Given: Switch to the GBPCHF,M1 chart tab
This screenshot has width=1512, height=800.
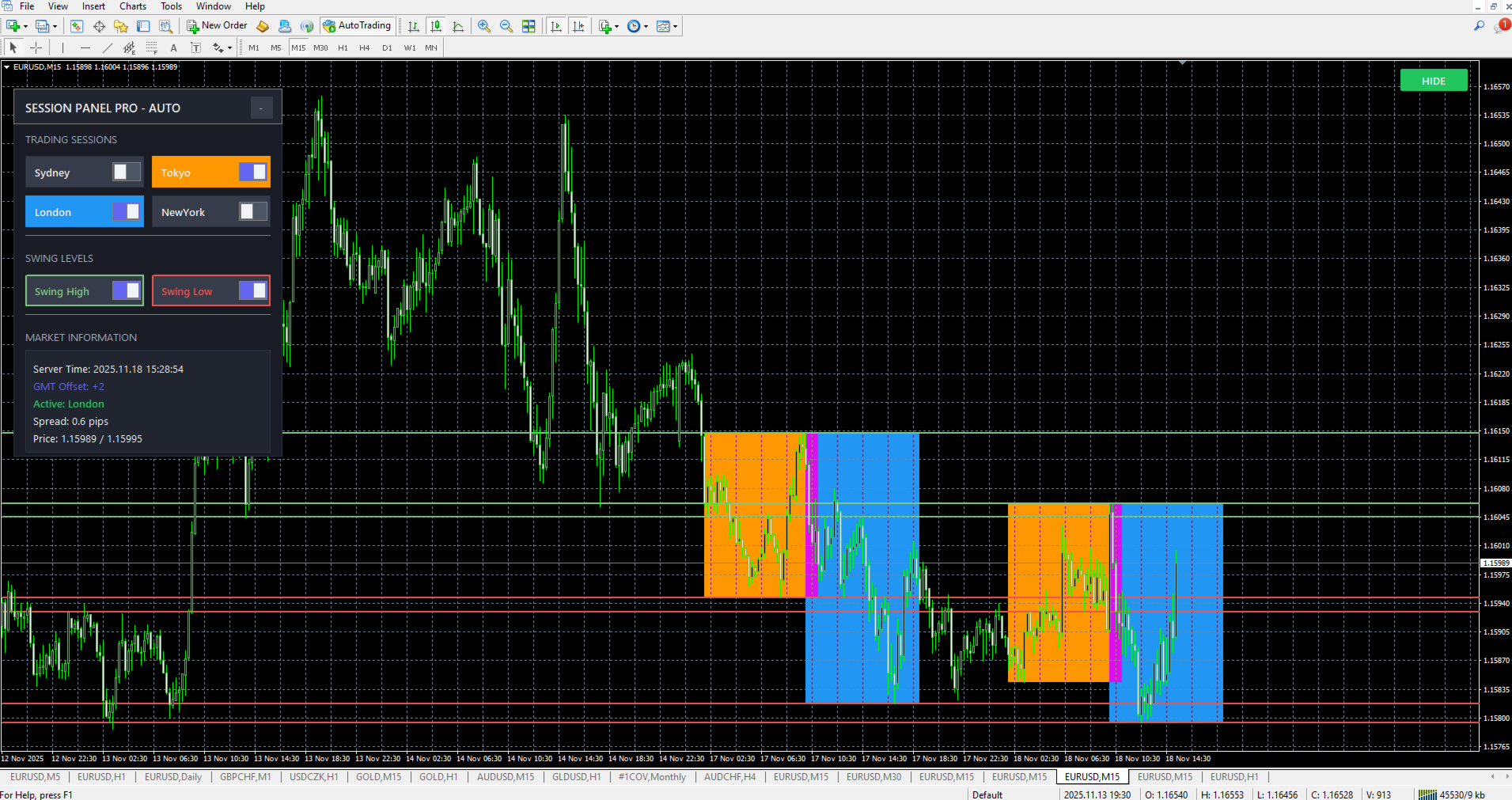Looking at the screenshot, I should coord(245,777).
